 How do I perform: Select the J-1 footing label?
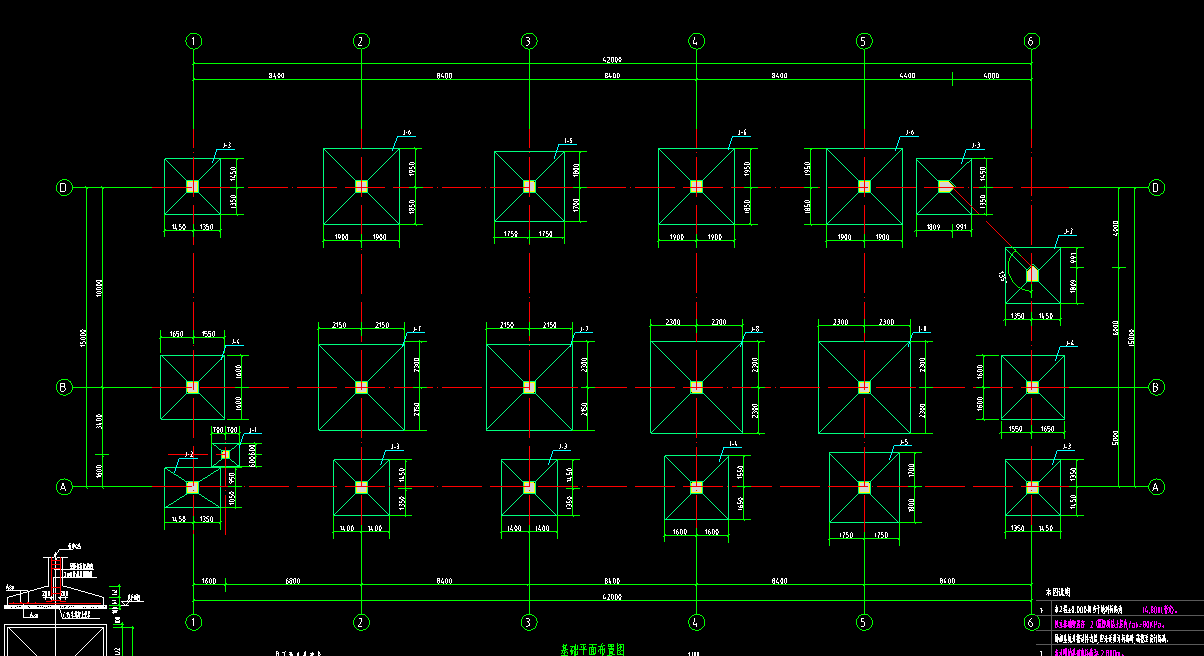click(x=253, y=430)
